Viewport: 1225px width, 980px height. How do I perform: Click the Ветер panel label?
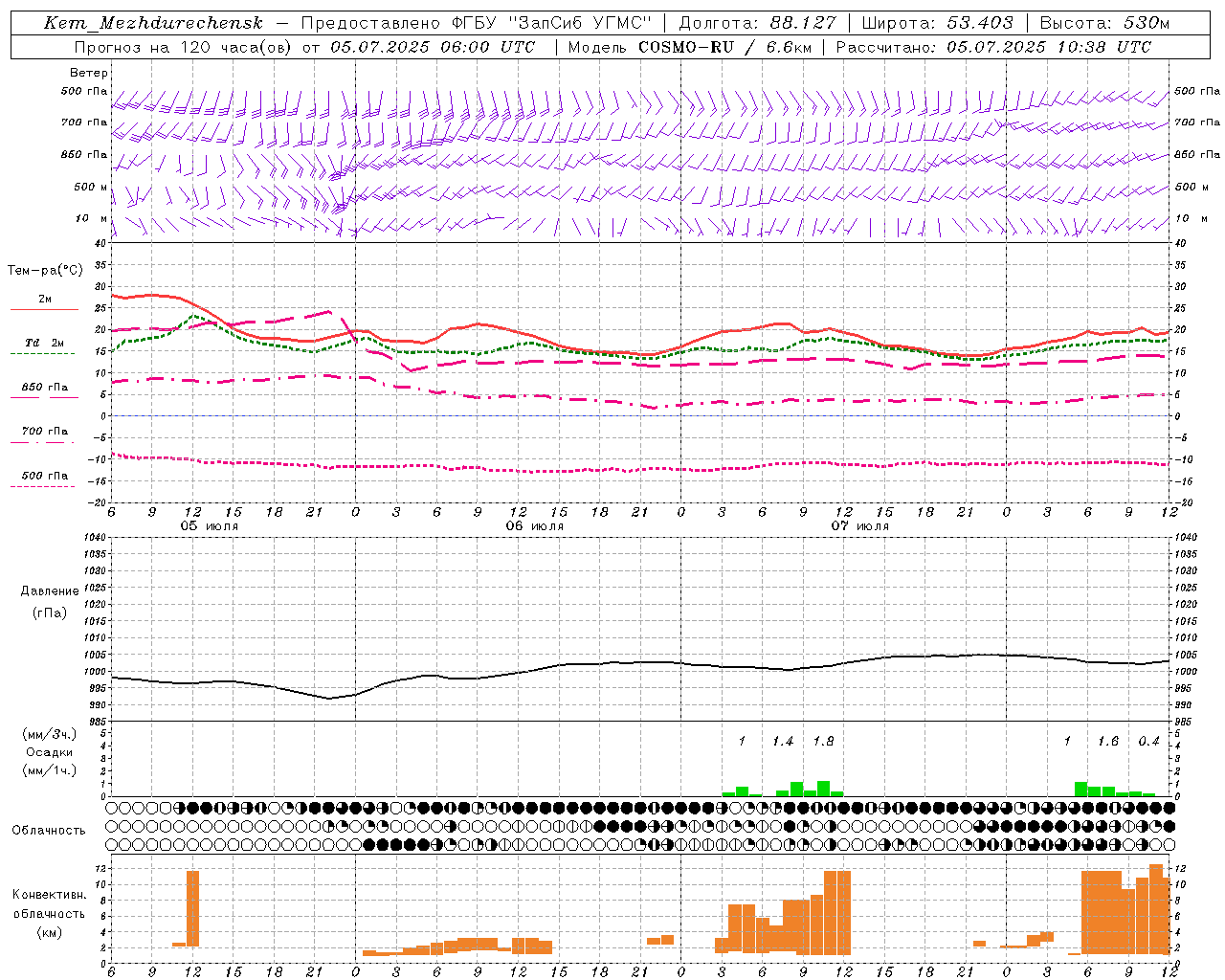89,73
